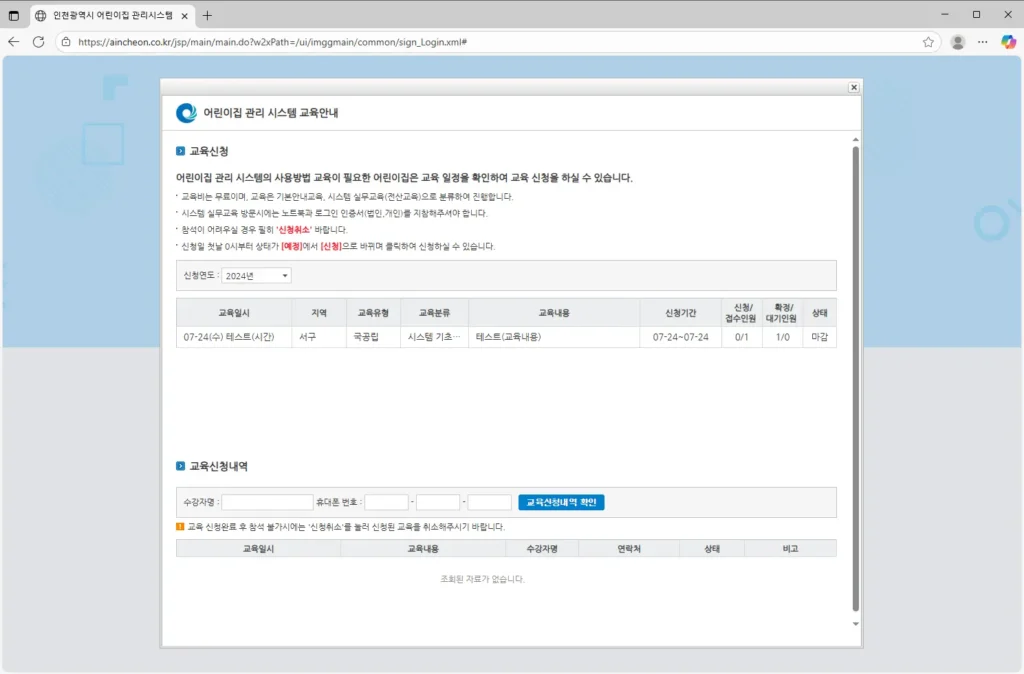This screenshot has height=674, width=1024.
Task: Click the browser back arrow
Action: coord(15,42)
